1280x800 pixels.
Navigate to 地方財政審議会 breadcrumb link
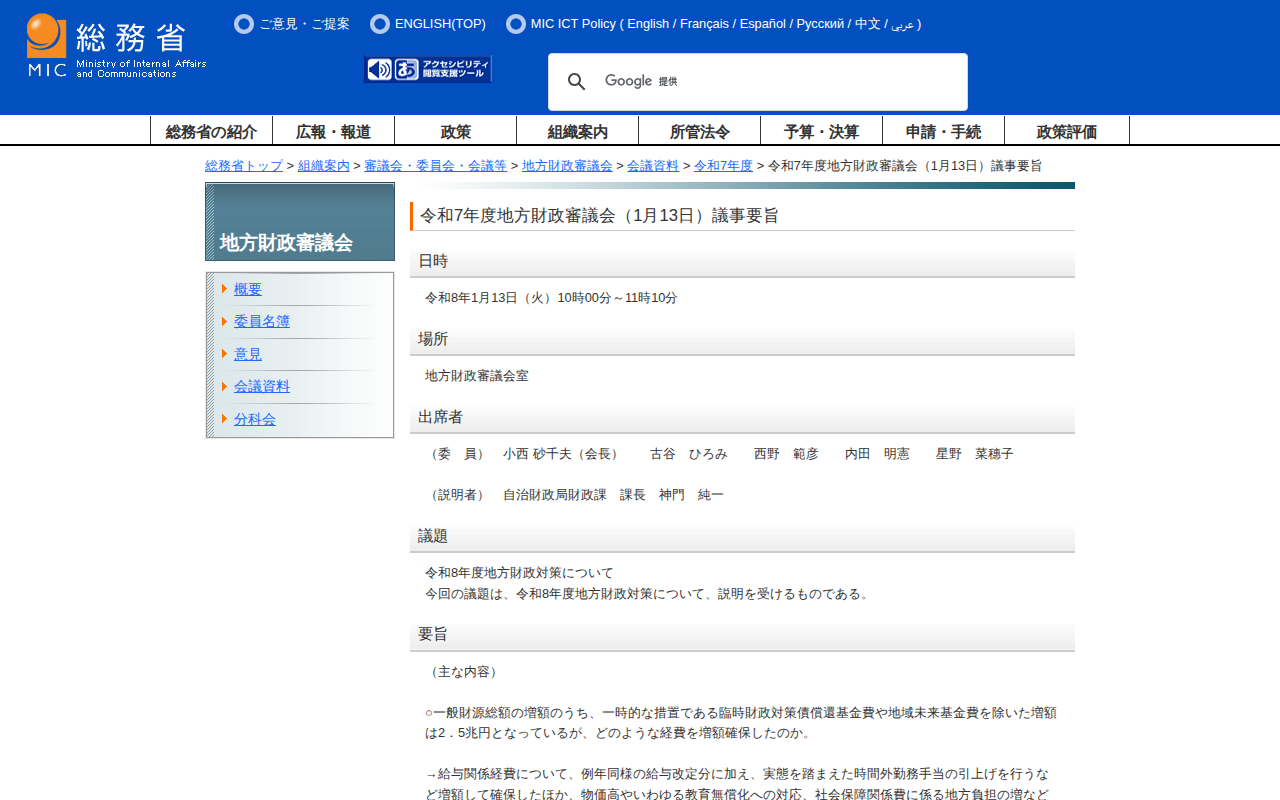(567, 166)
